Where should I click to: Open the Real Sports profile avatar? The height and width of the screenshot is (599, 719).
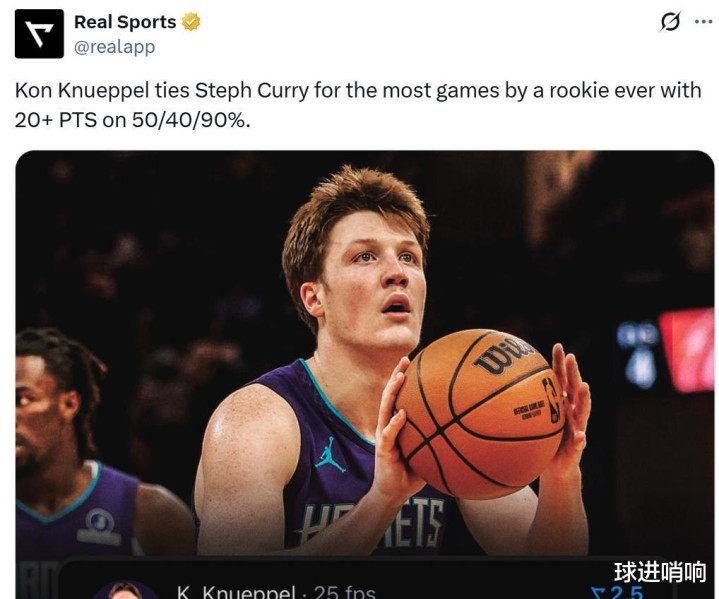(39, 34)
